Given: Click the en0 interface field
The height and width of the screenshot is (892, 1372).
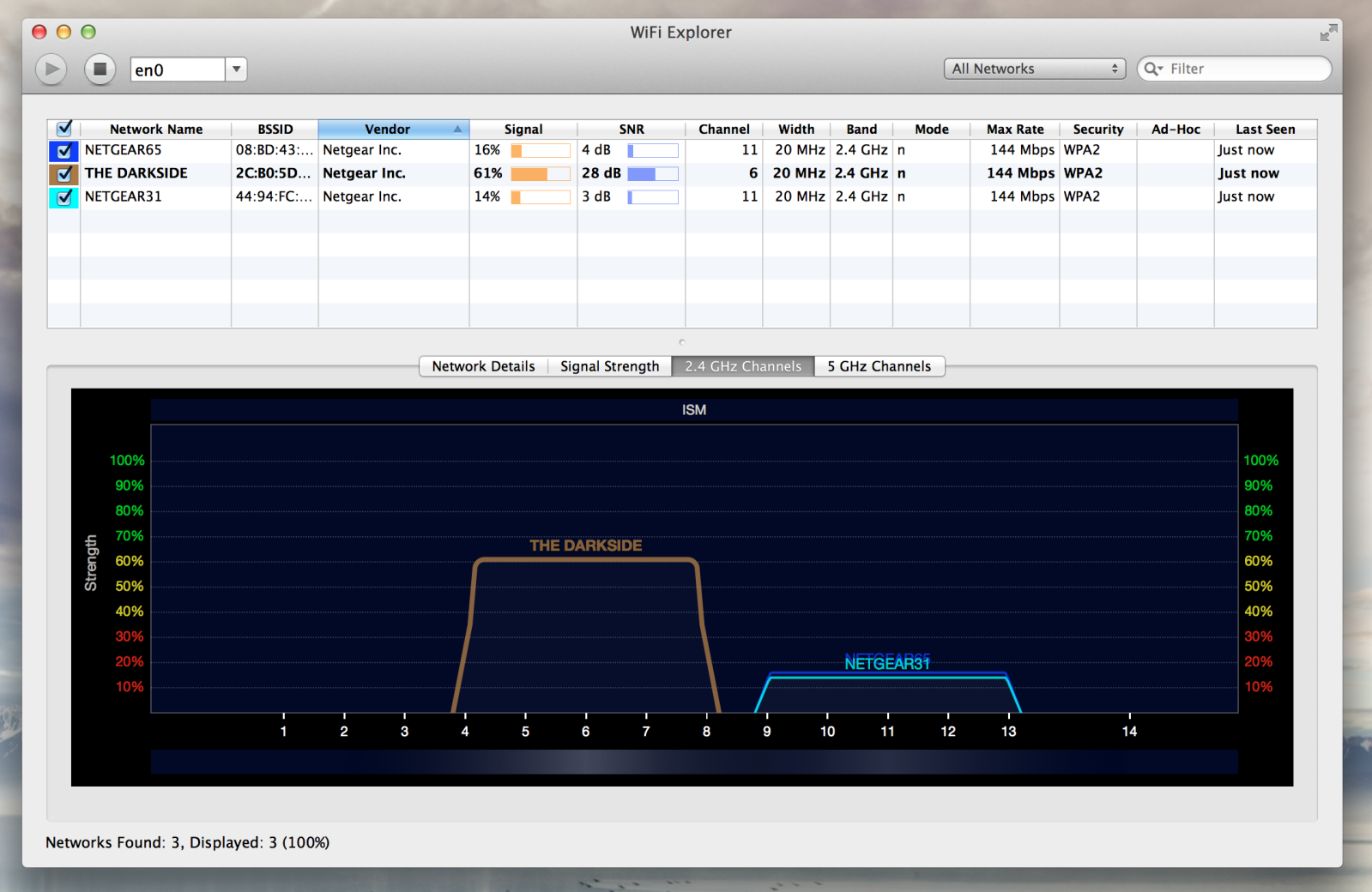Looking at the screenshot, I should (x=178, y=69).
